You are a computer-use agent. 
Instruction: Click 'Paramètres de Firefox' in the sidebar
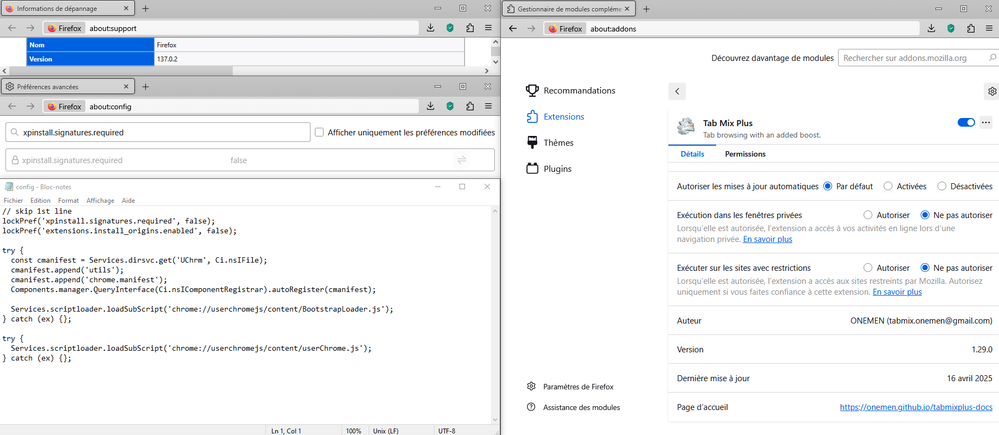tap(577, 387)
